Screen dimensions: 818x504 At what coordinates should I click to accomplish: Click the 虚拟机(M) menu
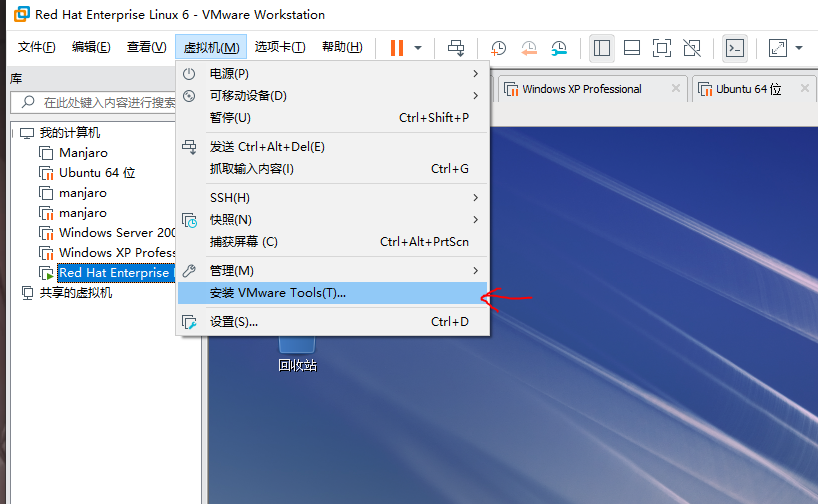211,47
